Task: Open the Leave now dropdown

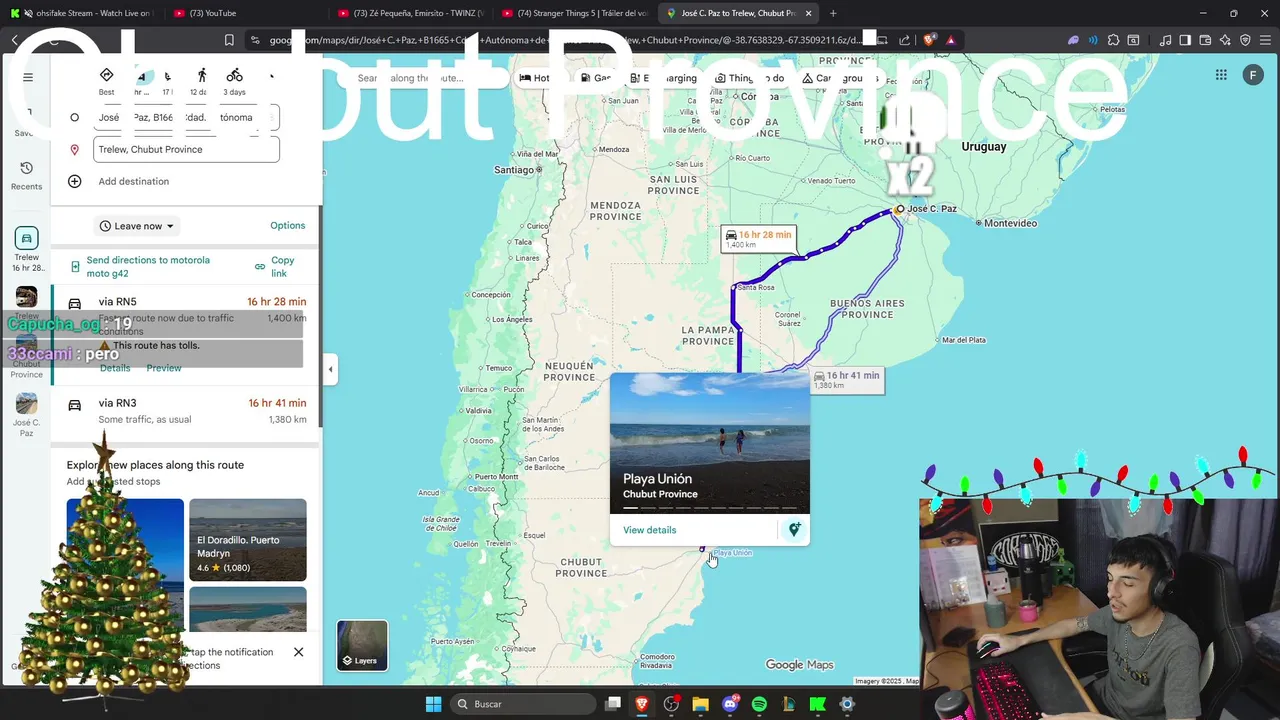Action: (x=137, y=226)
